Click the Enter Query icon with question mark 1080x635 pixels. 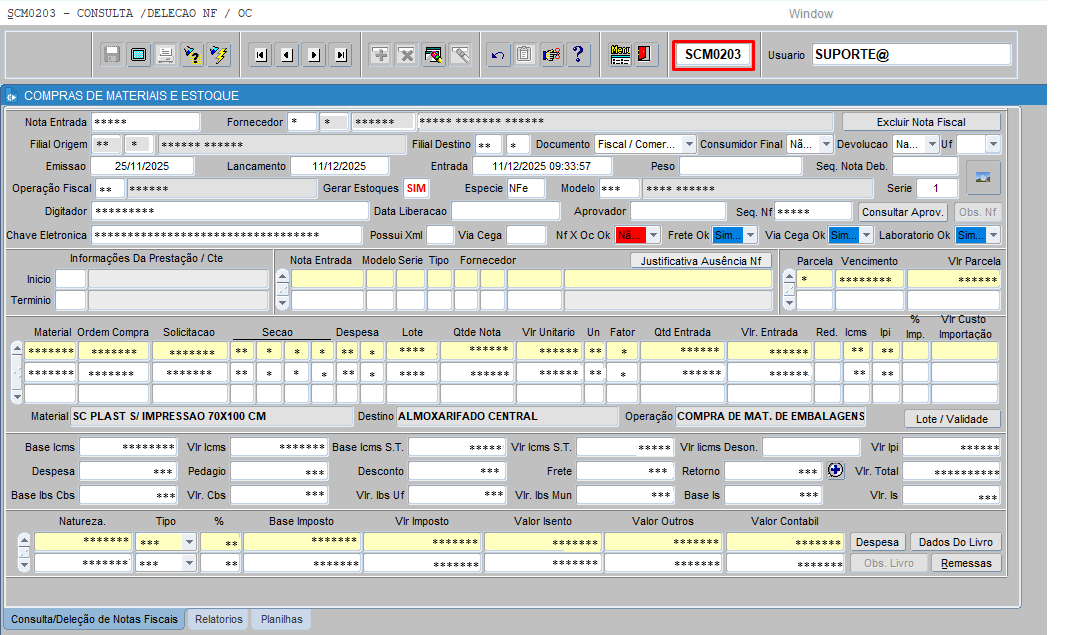coord(192,54)
